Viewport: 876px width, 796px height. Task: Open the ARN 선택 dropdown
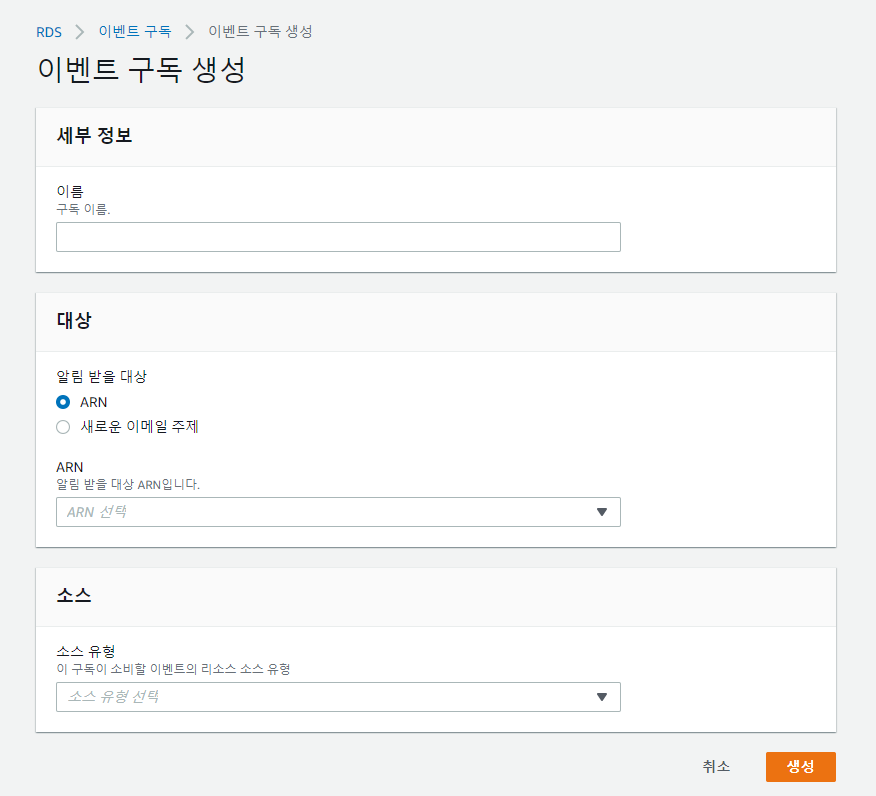(x=338, y=512)
